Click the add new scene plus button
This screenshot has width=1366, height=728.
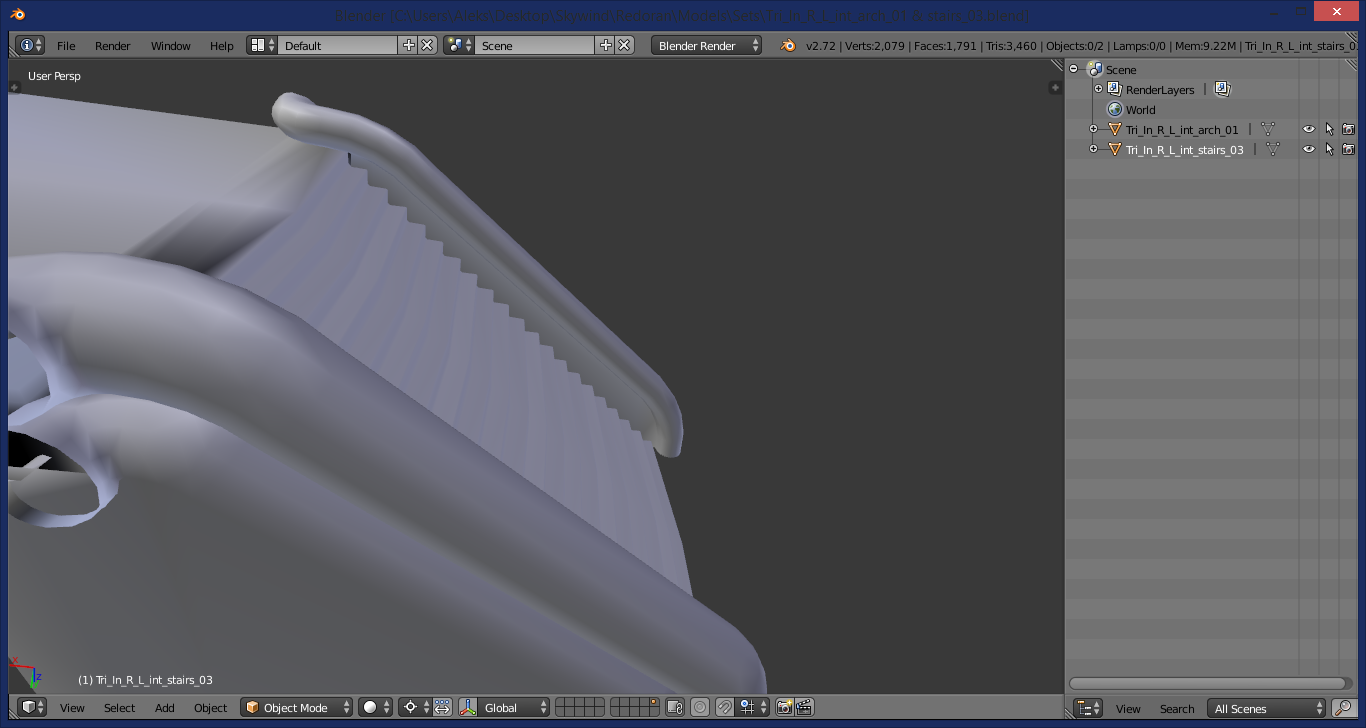605,45
